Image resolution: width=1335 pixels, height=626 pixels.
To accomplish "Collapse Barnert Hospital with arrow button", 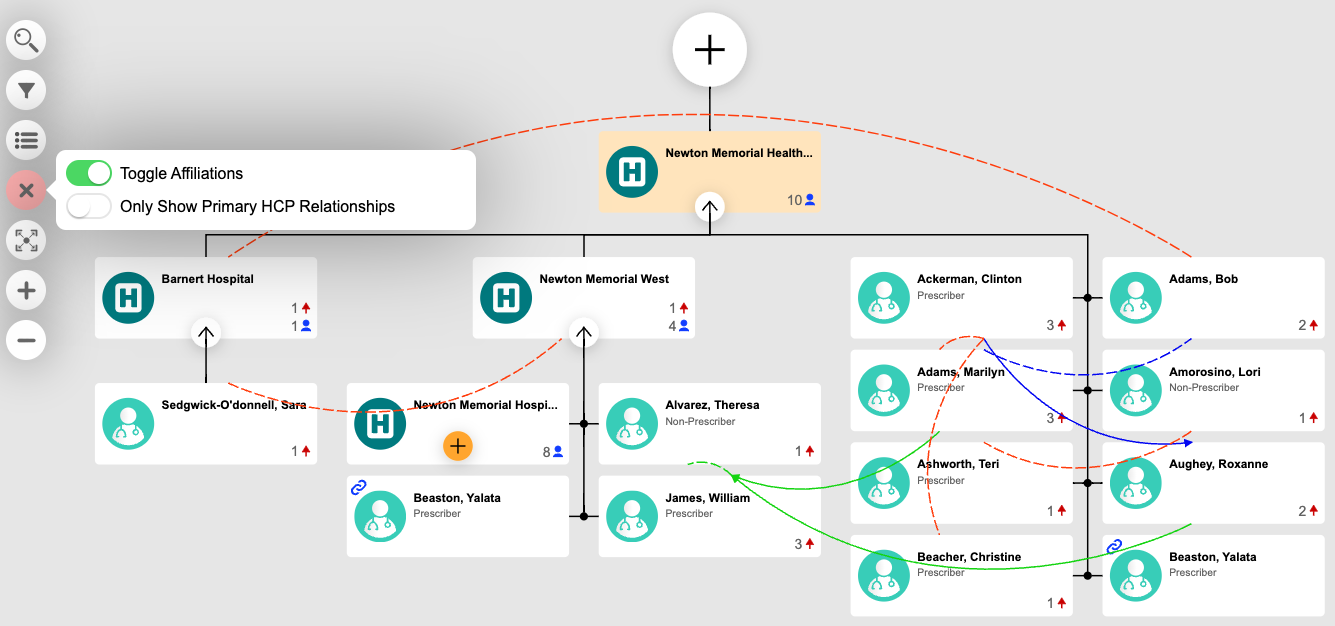I will [x=206, y=332].
